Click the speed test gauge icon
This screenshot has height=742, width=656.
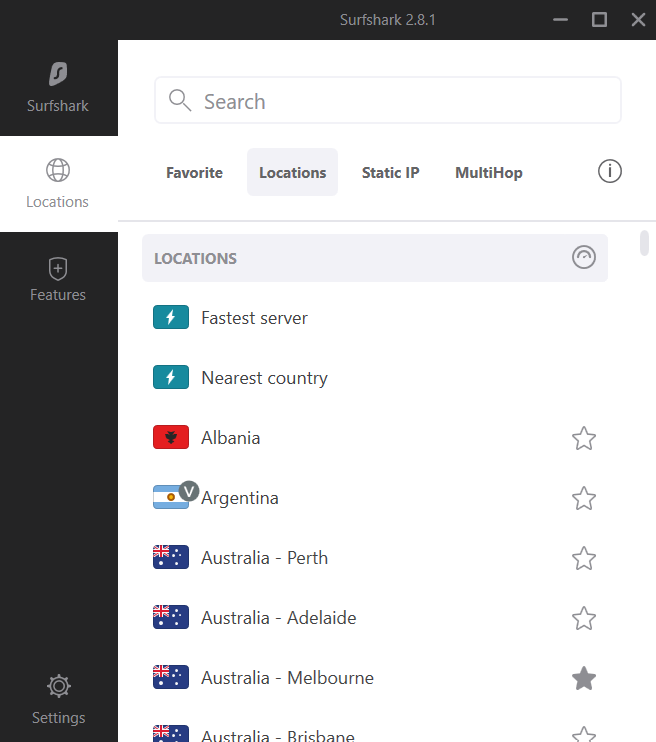(x=584, y=257)
